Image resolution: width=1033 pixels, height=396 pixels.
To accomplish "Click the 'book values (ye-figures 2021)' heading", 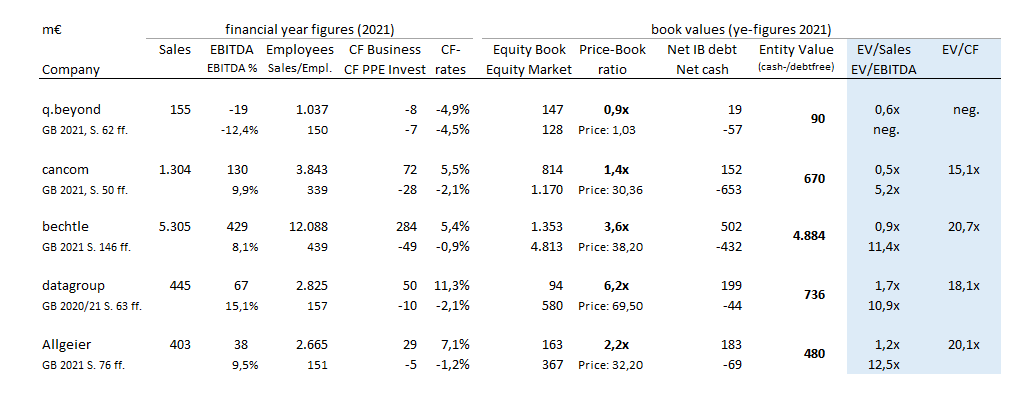I will (741, 30).
